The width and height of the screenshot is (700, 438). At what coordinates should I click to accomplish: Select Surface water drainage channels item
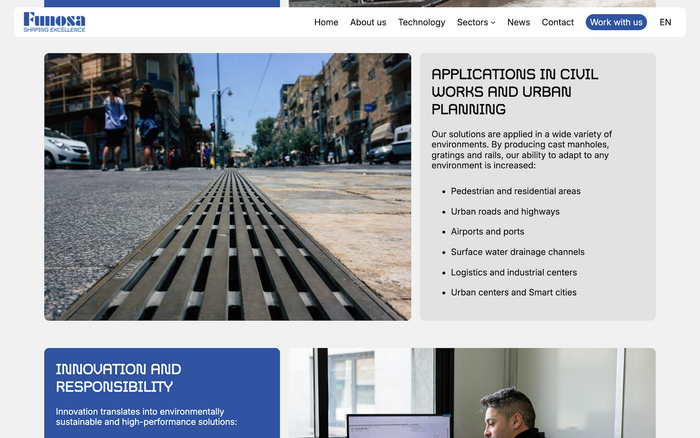point(517,252)
